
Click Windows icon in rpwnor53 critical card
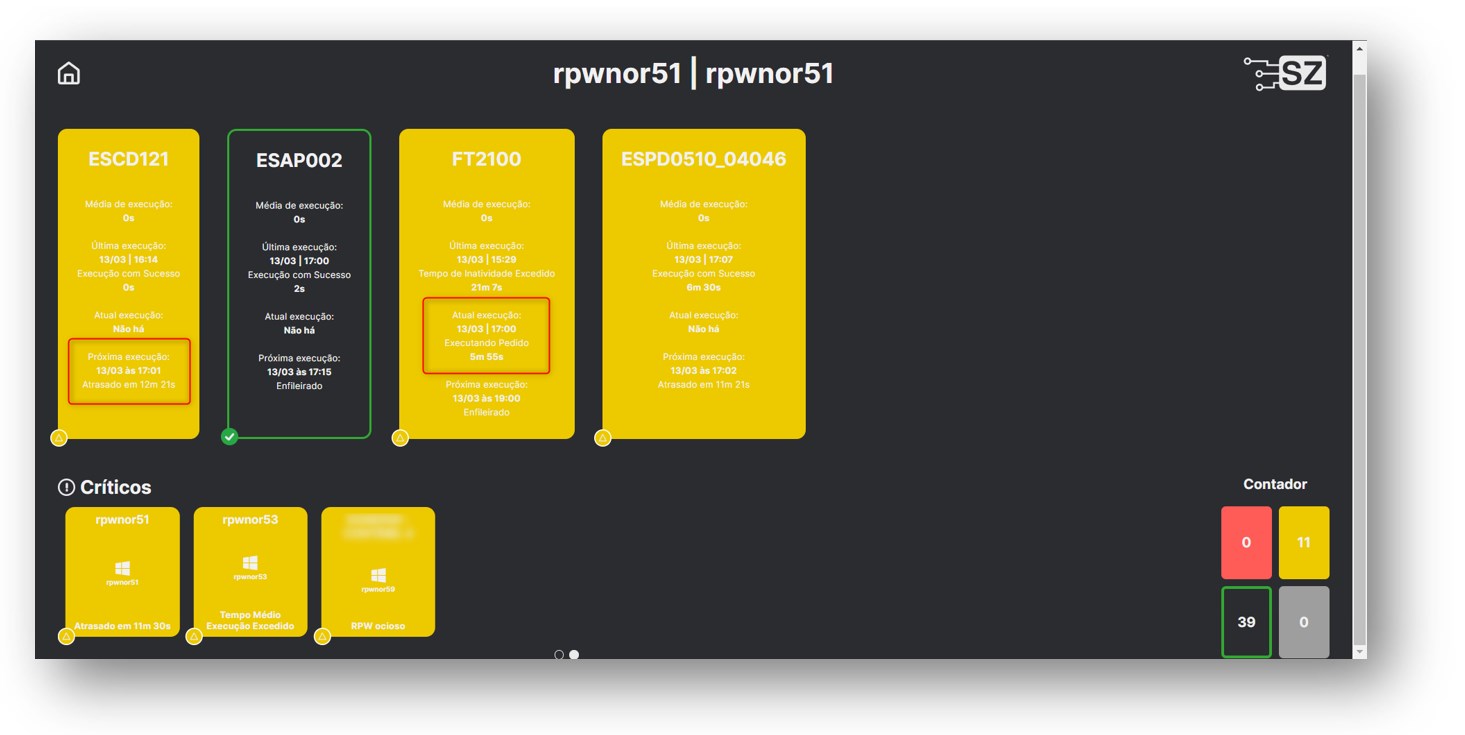tap(250, 563)
